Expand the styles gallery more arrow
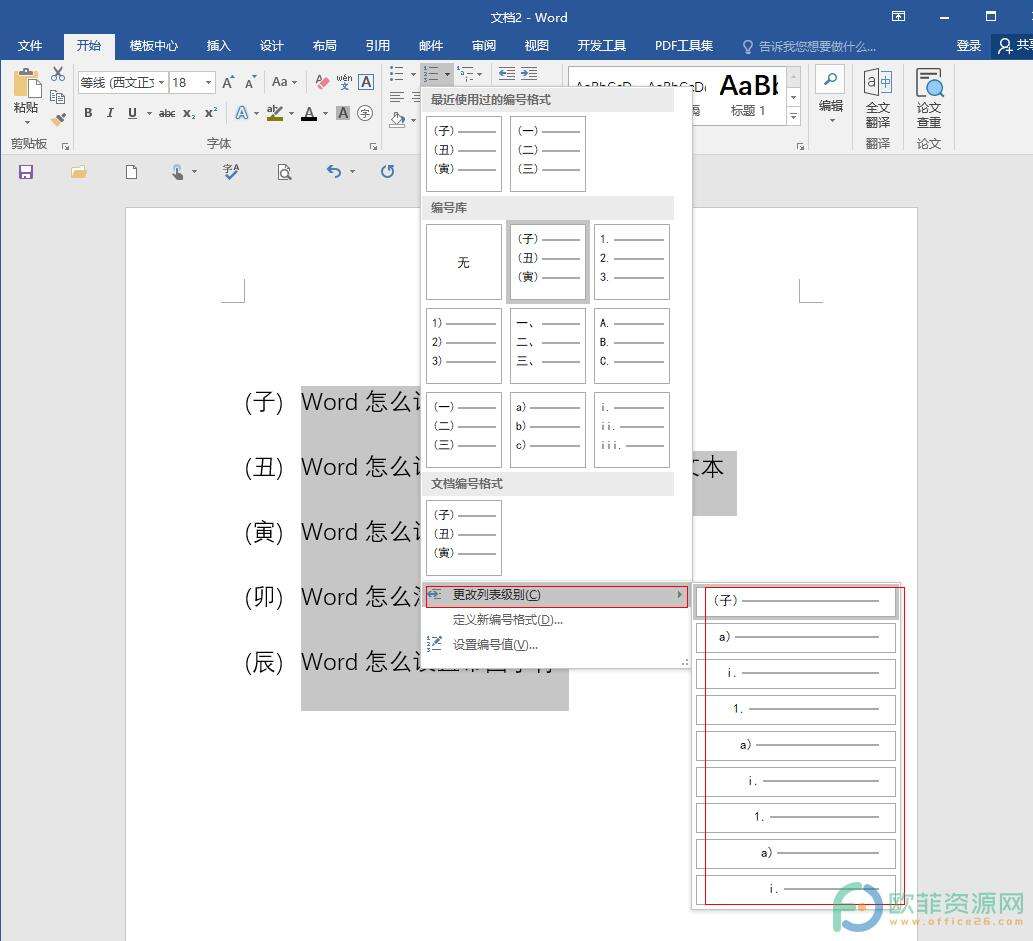Screen dimensions: 1033x941 click(794, 116)
